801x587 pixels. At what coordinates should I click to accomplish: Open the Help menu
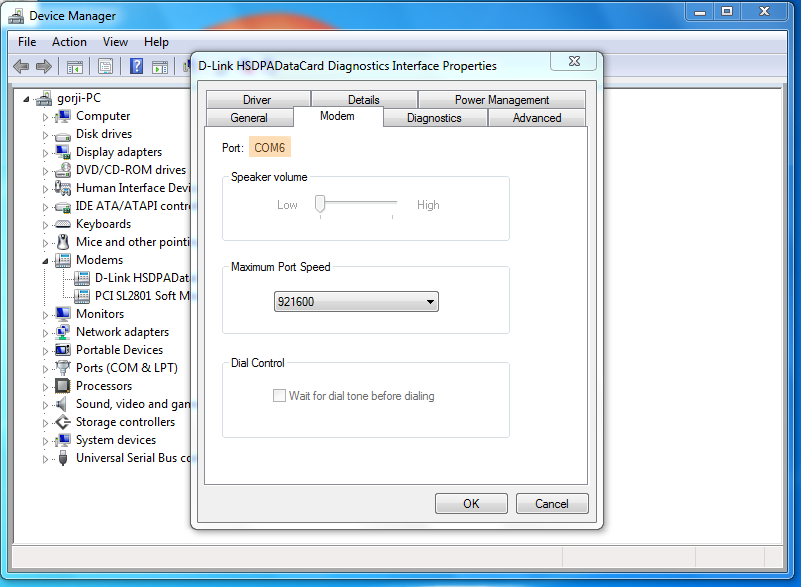click(x=156, y=42)
